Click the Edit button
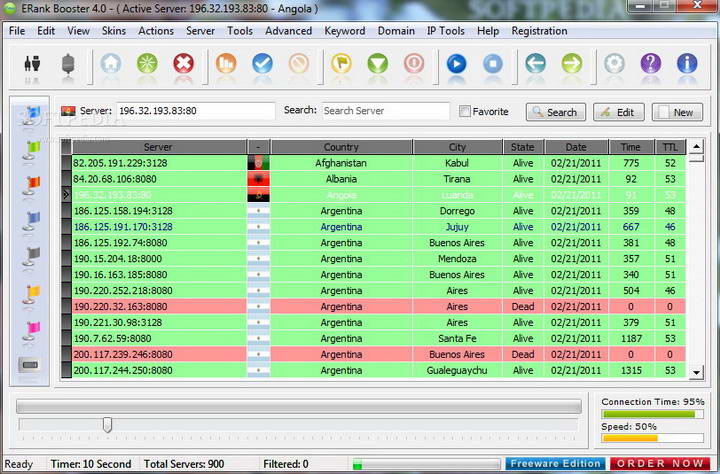 pos(619,112)
